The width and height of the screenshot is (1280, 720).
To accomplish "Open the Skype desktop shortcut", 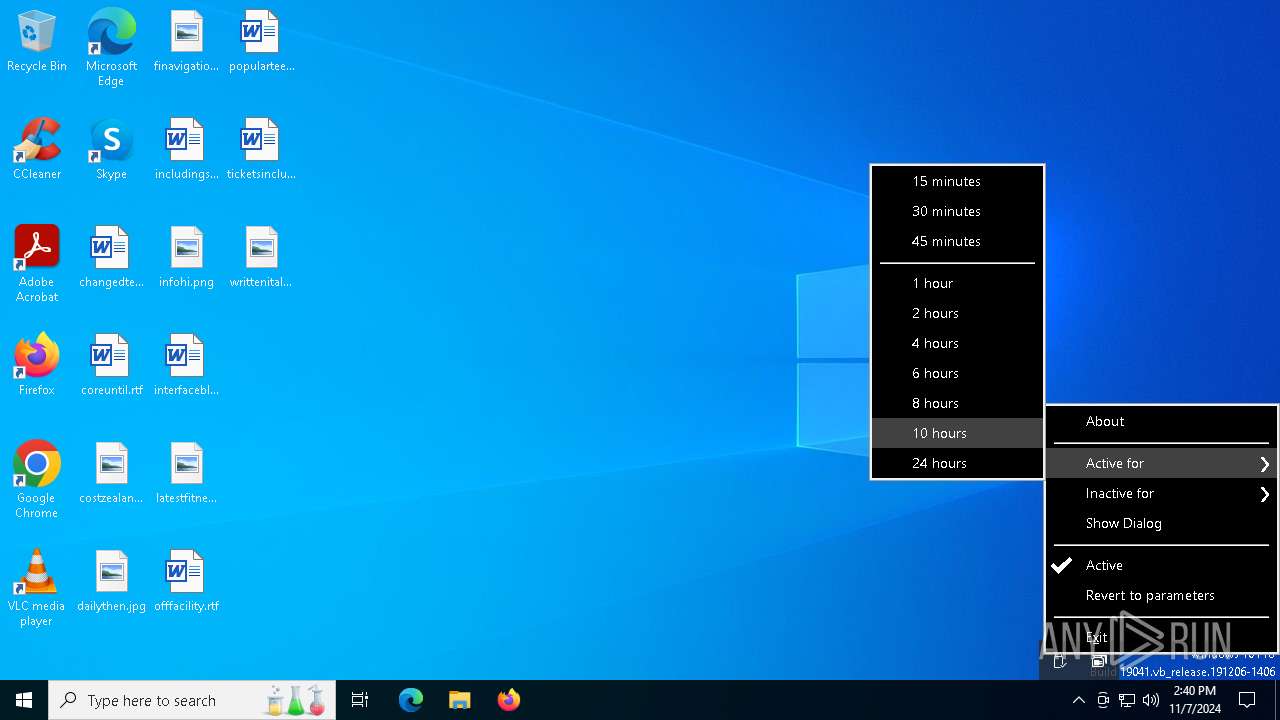I will pos(111,150).
